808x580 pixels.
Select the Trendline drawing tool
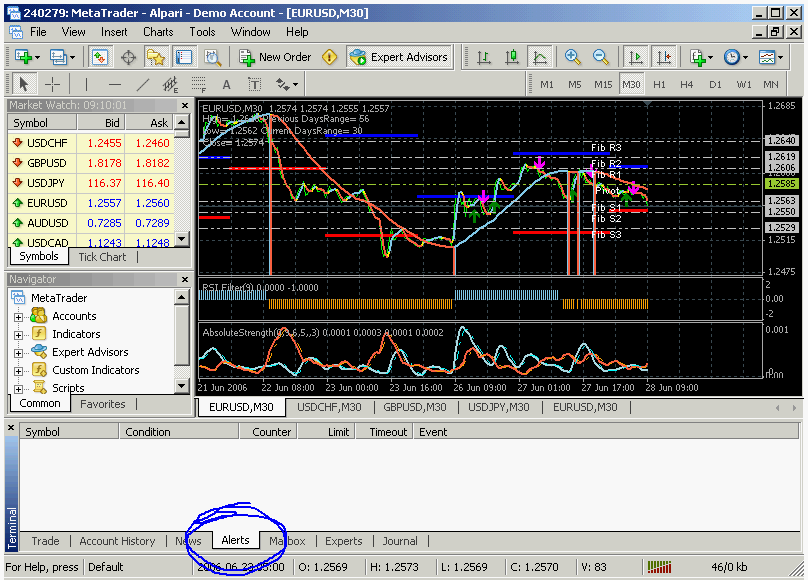[x=143, y=84]
